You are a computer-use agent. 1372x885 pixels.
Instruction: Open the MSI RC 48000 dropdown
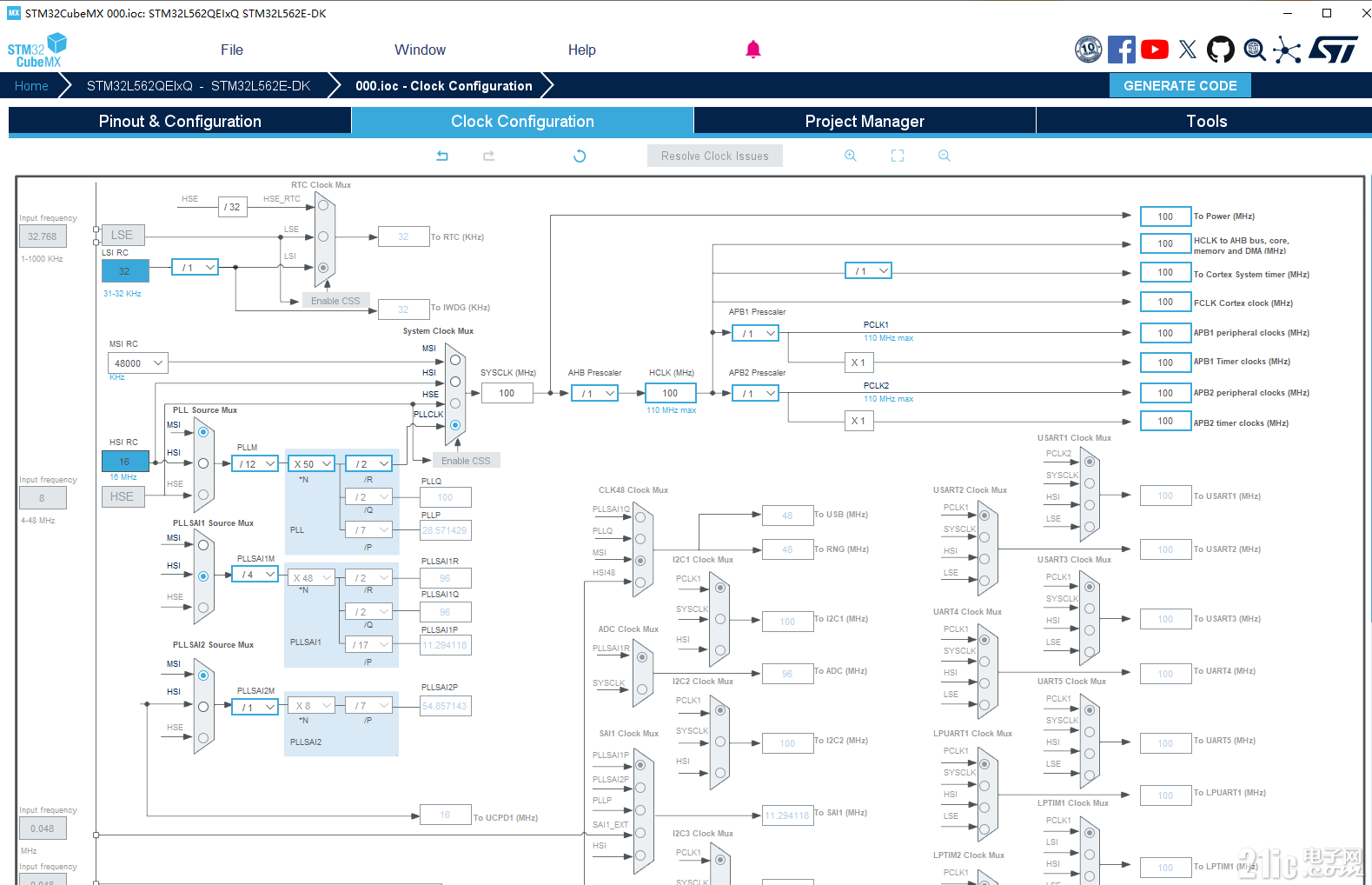(138, 363)
